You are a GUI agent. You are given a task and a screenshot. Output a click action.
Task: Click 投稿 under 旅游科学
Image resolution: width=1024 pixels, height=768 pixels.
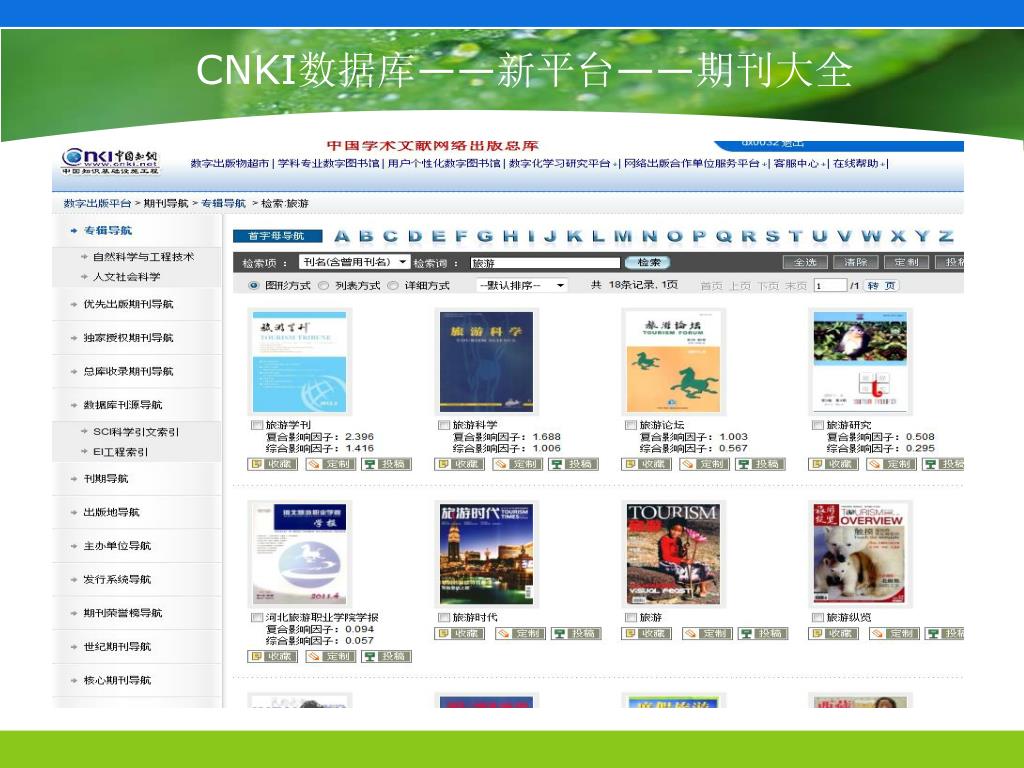pyautogui.click(x=573, y=464)
